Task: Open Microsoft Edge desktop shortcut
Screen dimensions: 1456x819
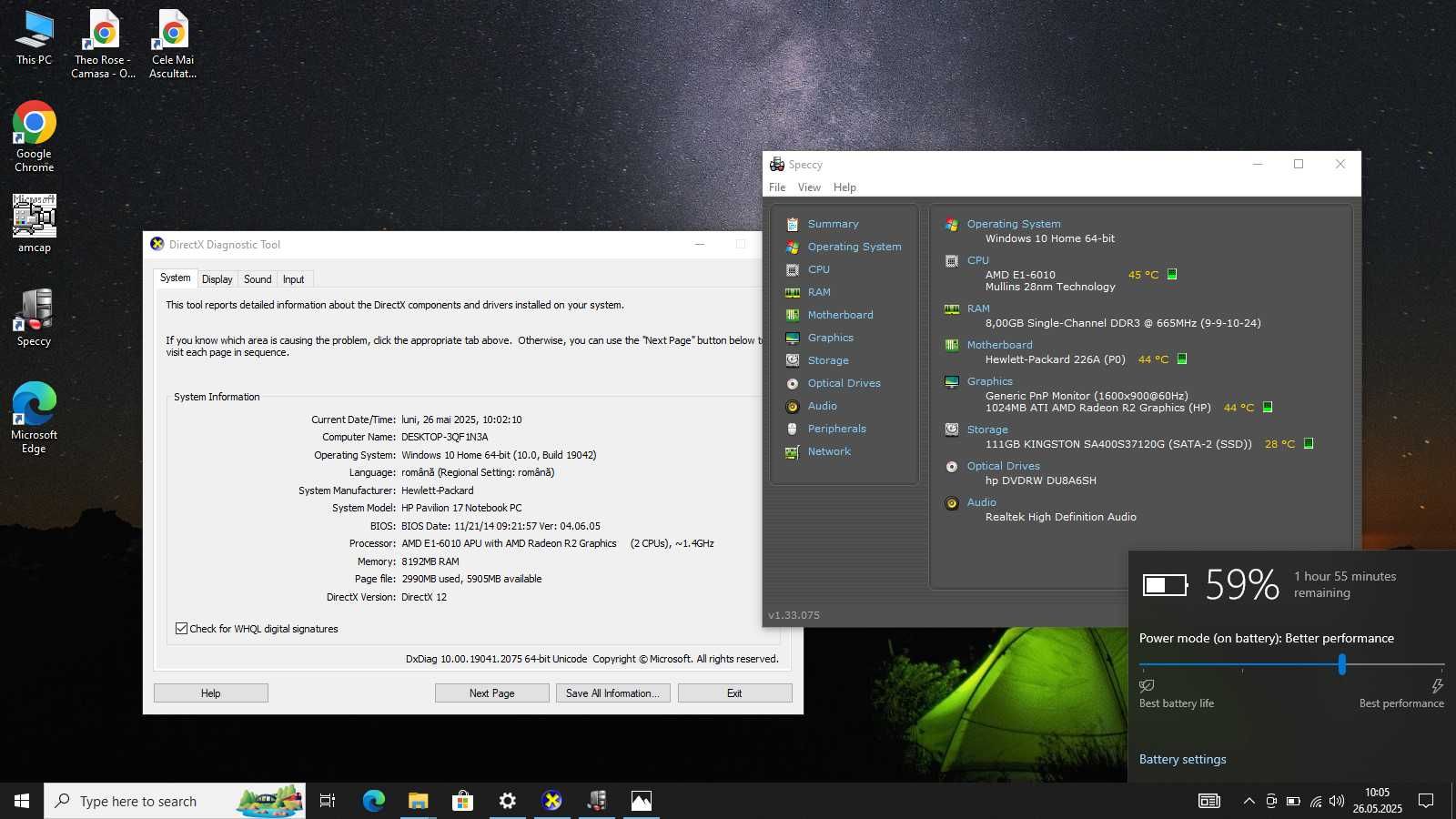Action: click(x=35, y=418)
